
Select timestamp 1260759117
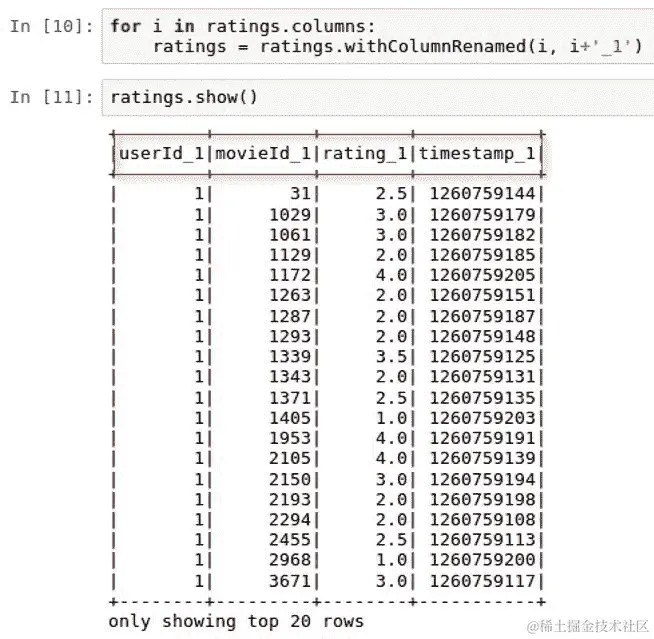click(483, 581)
